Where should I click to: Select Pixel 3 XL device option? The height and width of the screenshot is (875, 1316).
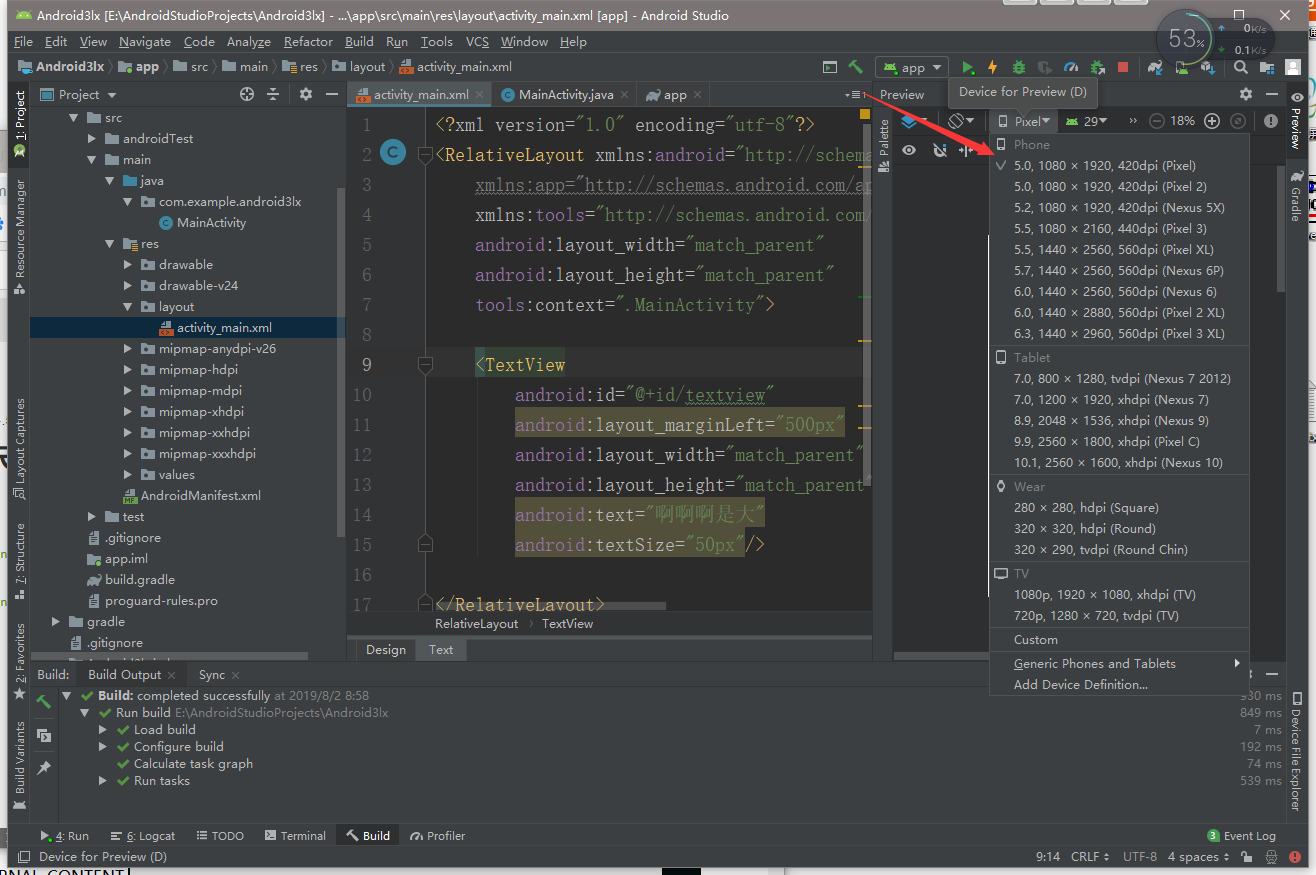point(1119,334)
